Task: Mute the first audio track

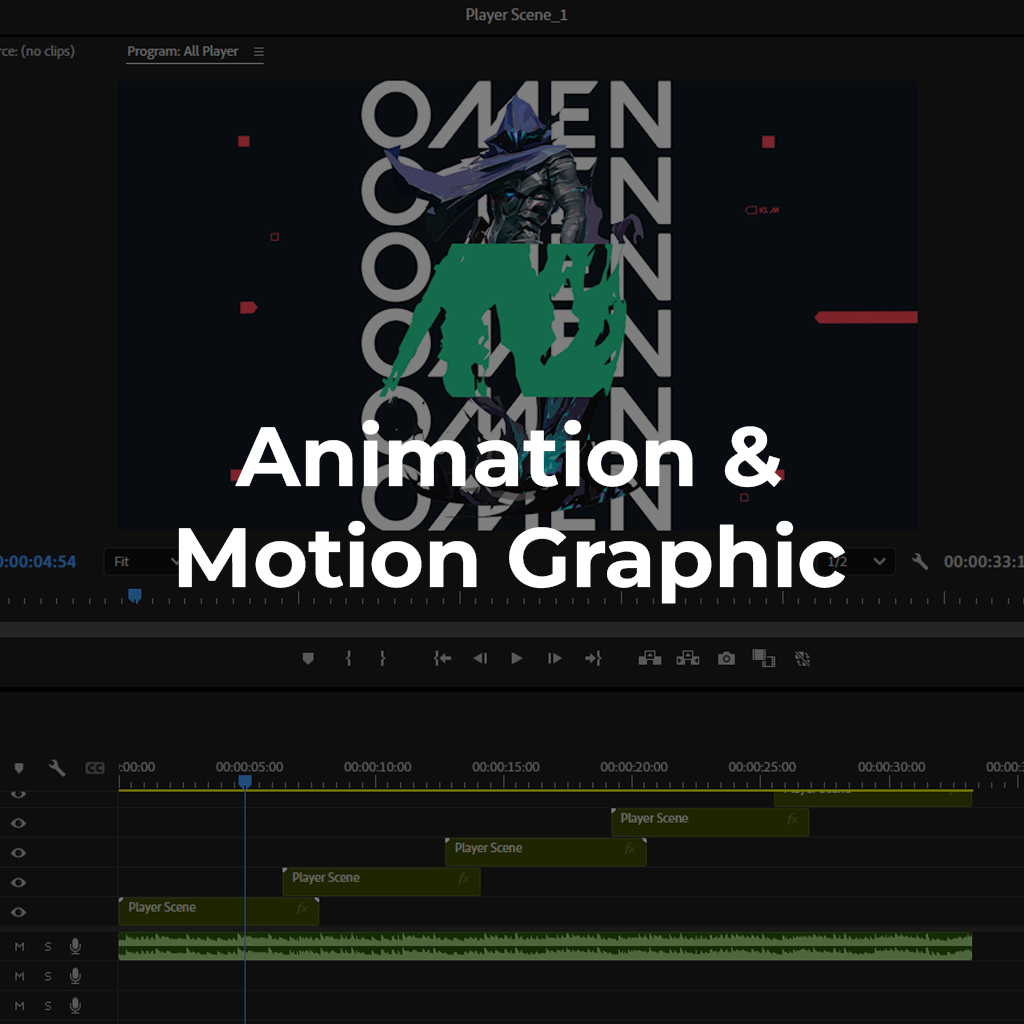Action: (x=19, y=946)
